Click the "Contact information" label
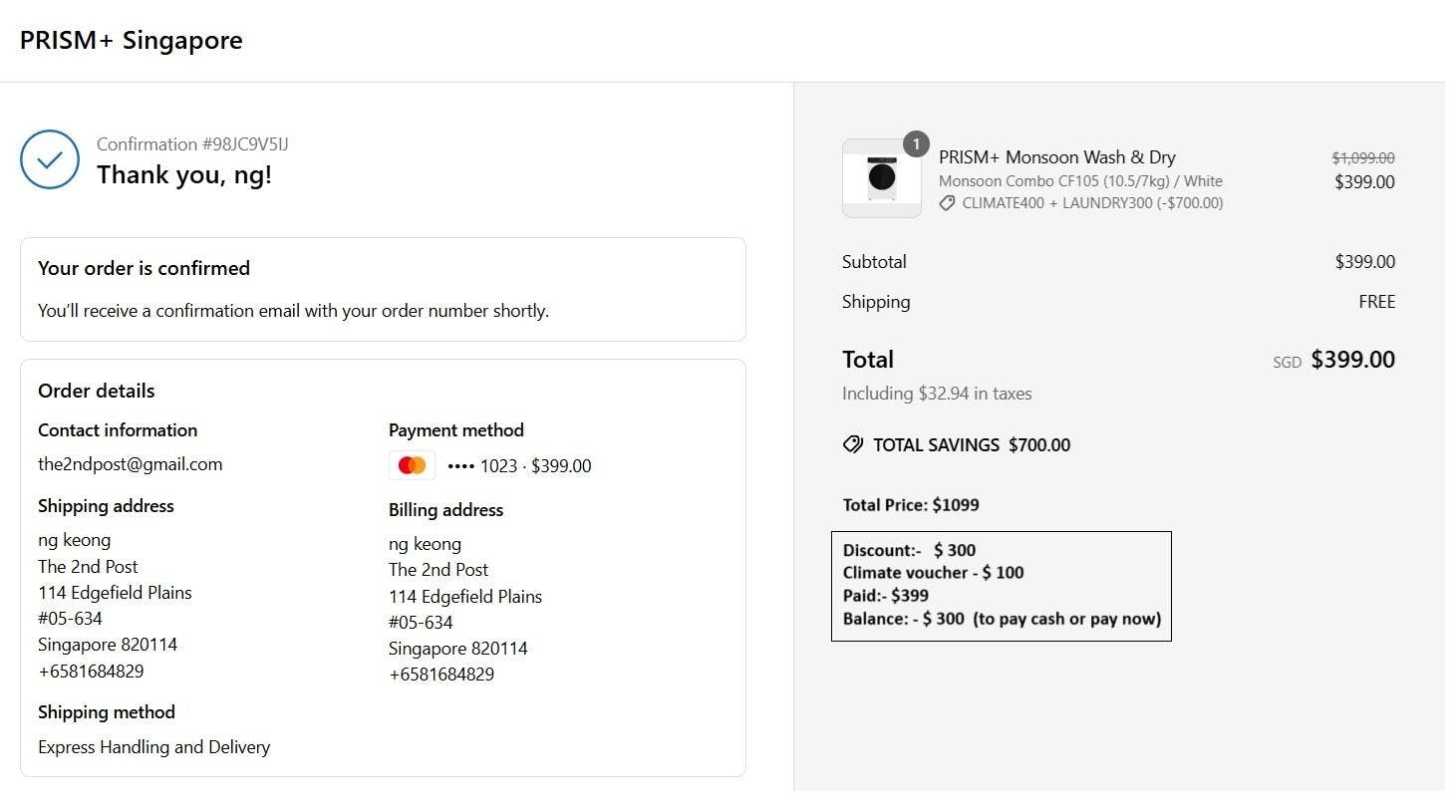This screenshot has height=812, width=1456. (x=118, y=430)
